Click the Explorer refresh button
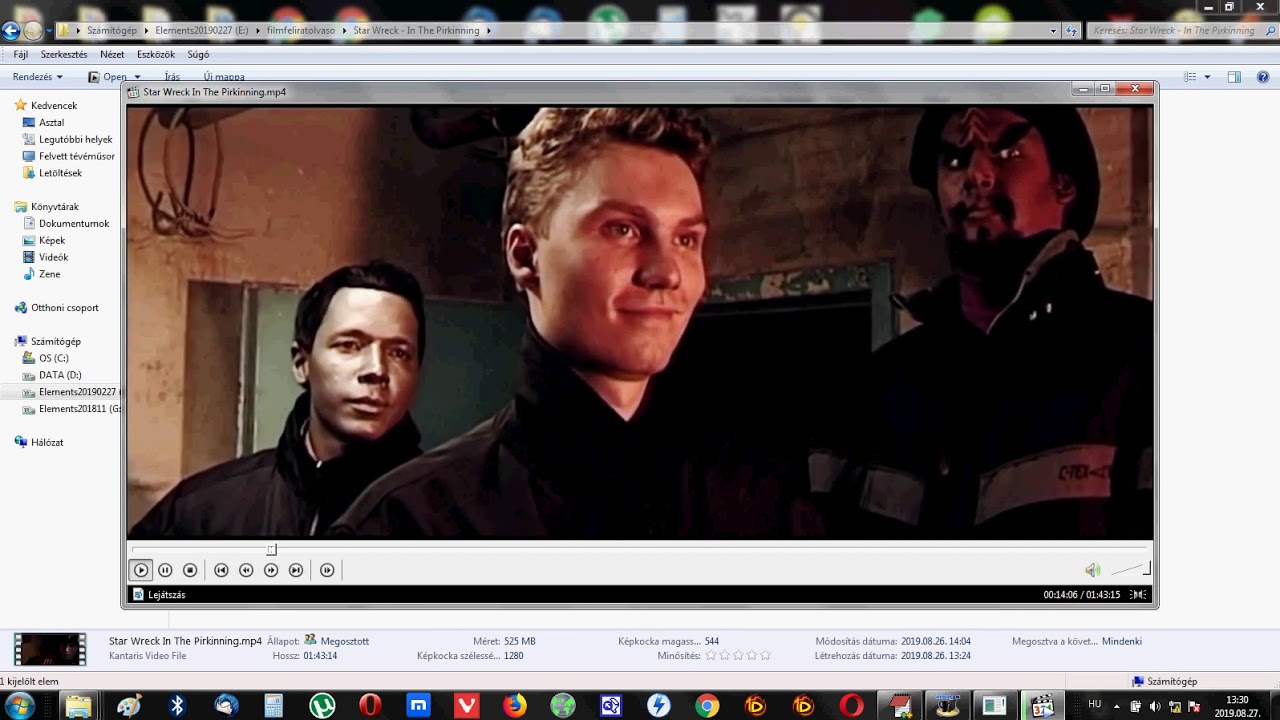The height and width of the screenshot is (720, 1280). [x=1072, y=31]
